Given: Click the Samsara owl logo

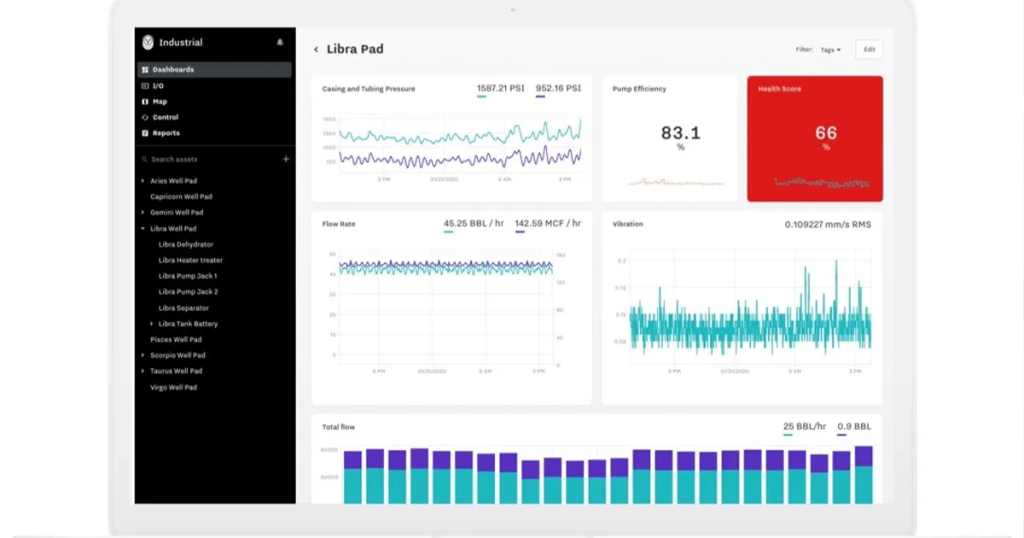Looking at the screenshot, I should coord(148,42).
